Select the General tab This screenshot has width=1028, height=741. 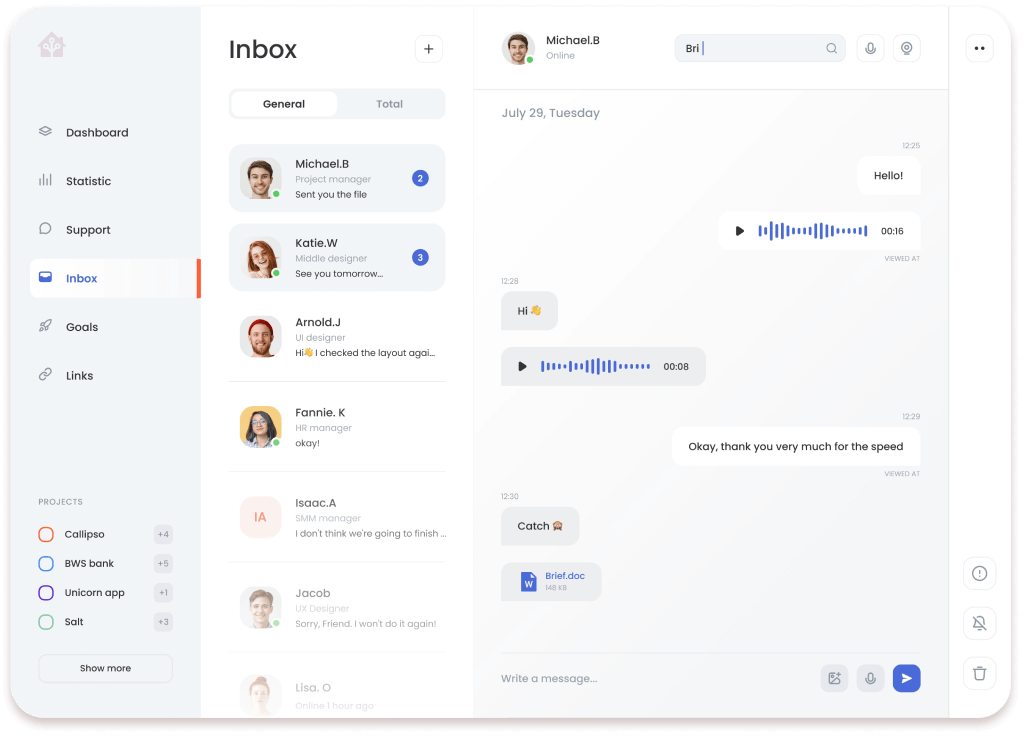284,104
